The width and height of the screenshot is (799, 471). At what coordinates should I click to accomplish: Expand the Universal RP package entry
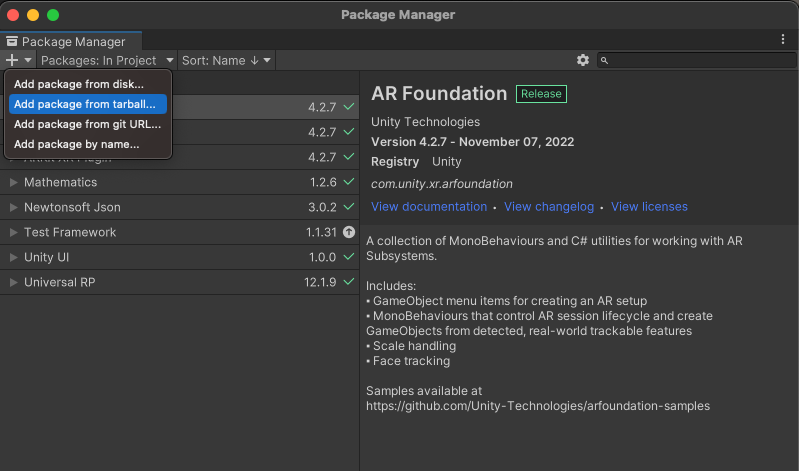click(14, 282)
